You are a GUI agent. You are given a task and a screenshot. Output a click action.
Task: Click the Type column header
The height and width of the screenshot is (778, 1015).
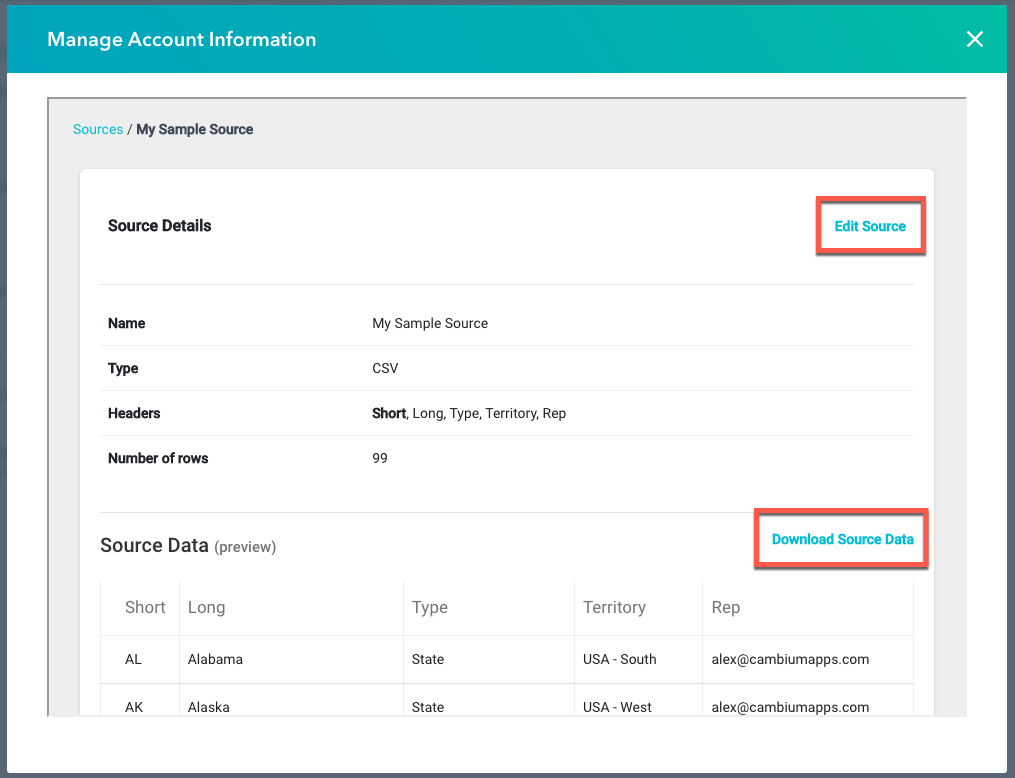[x=428, y=607]
